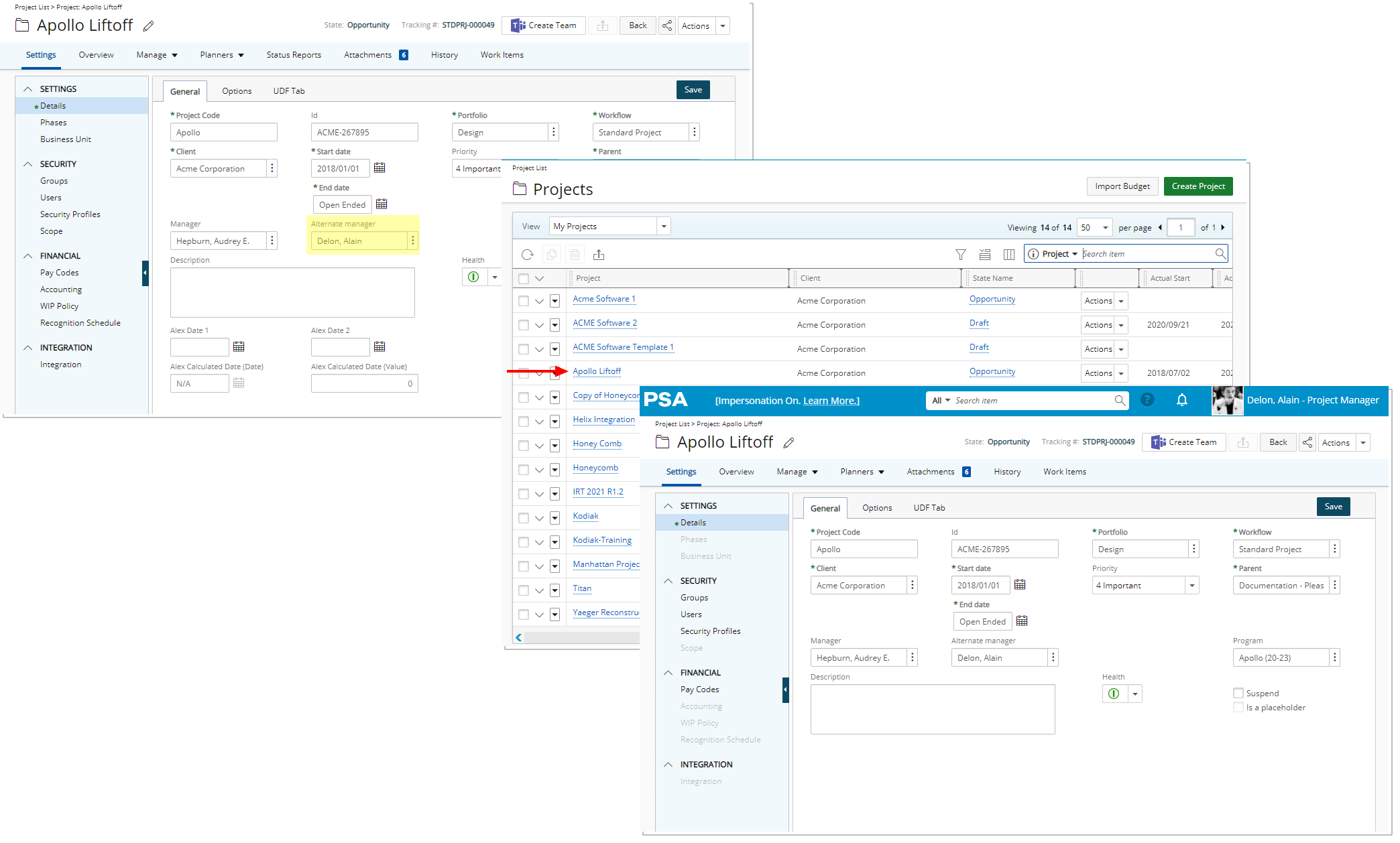This screenshot has height=843, width=1400.
Task: Switch to Options tab in top-left window
Action: pyautogui.click(x=237, y=91)
